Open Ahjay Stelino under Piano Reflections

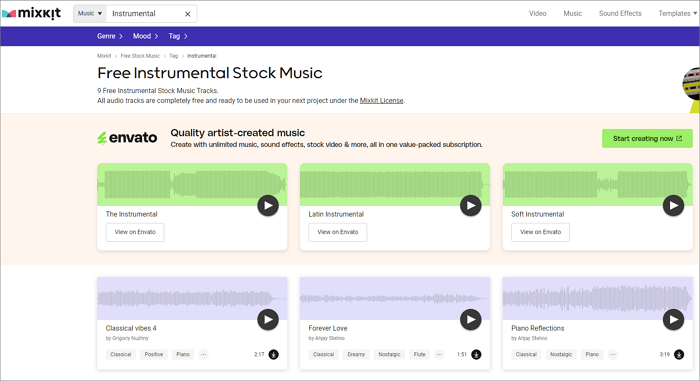(533, 339)
